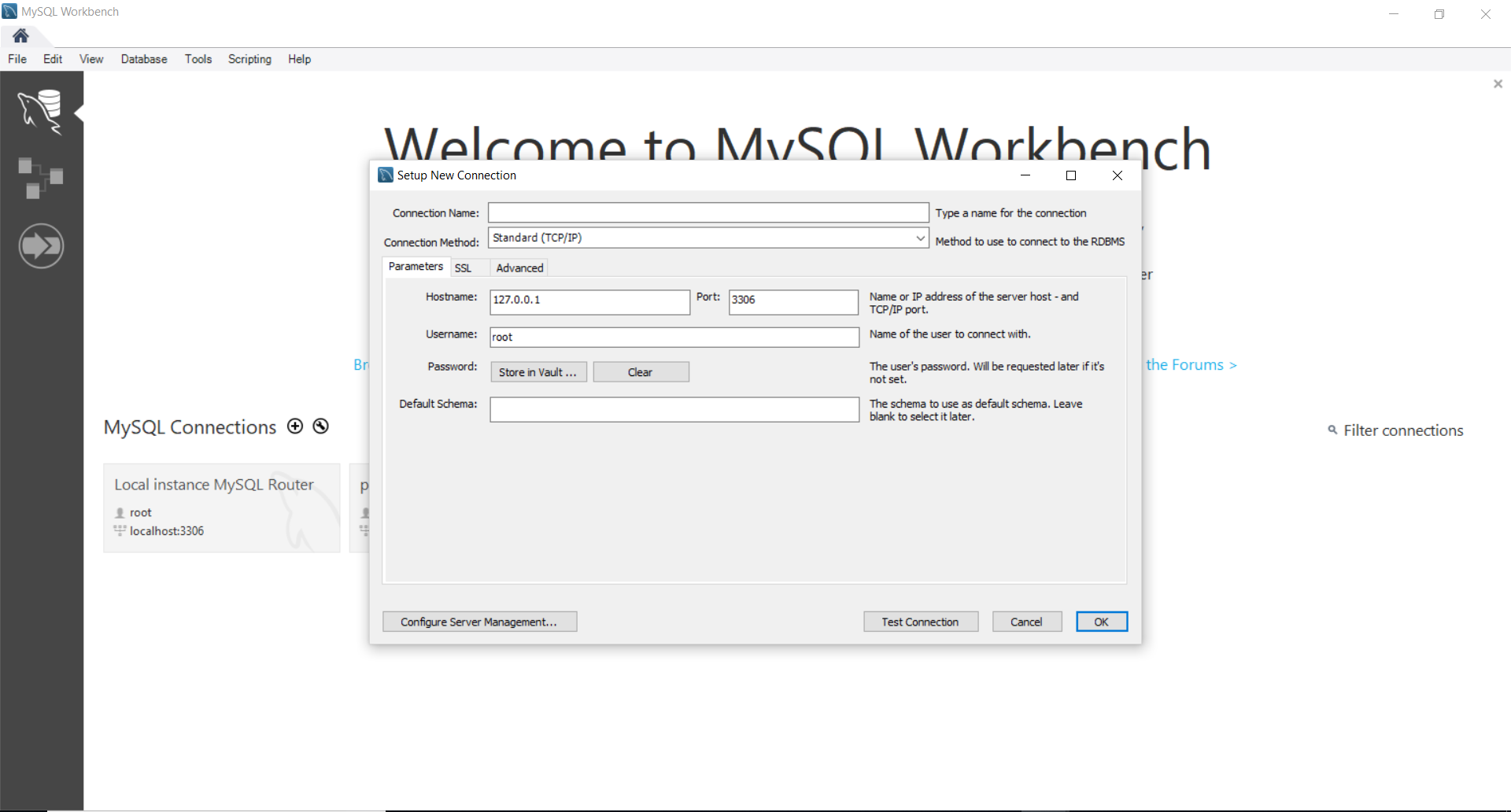Click the MySQL Workbench title bar icon

(x=9, y=11)
